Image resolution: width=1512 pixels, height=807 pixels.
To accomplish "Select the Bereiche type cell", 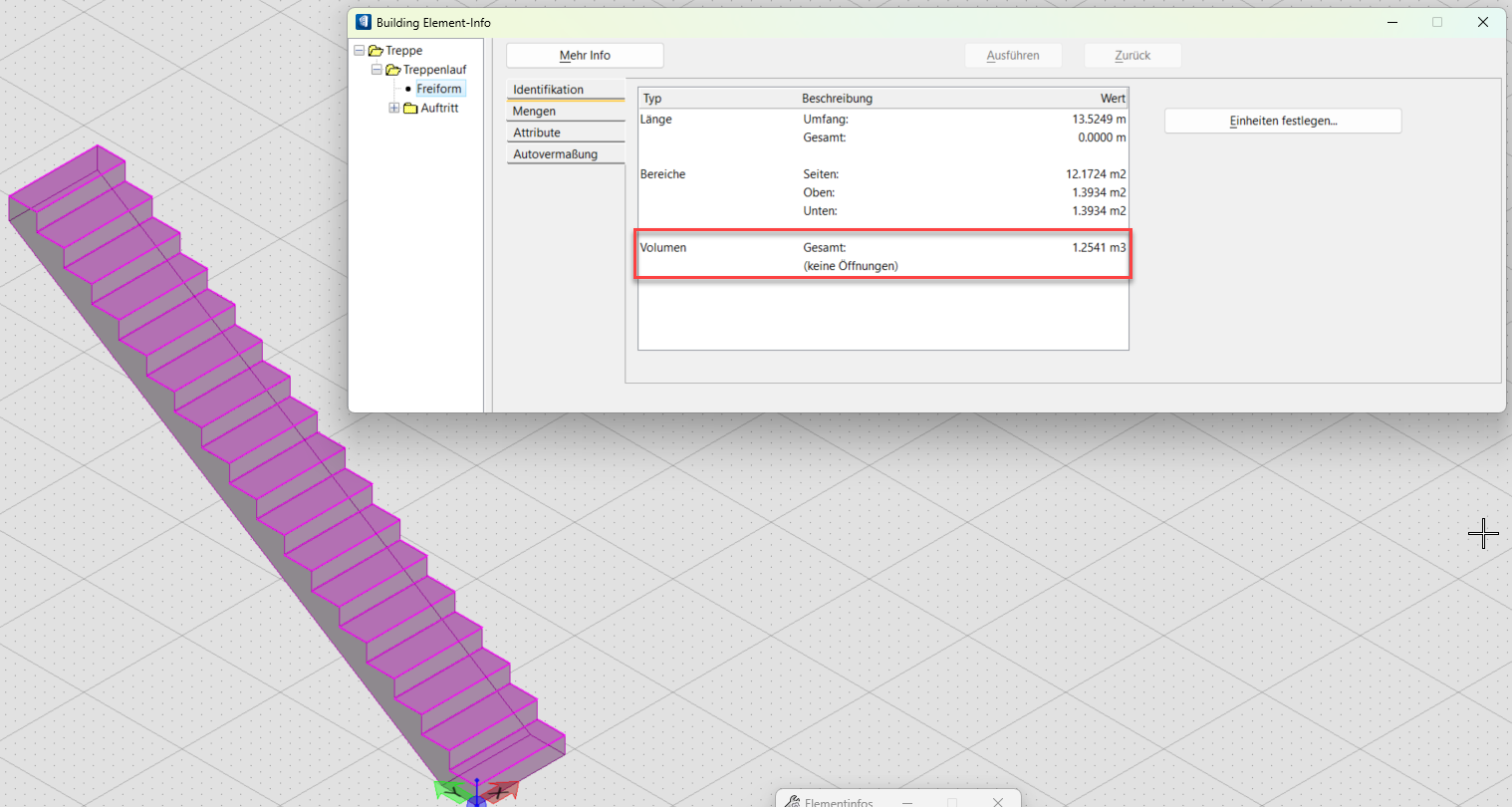I will [x=662, y=174].
